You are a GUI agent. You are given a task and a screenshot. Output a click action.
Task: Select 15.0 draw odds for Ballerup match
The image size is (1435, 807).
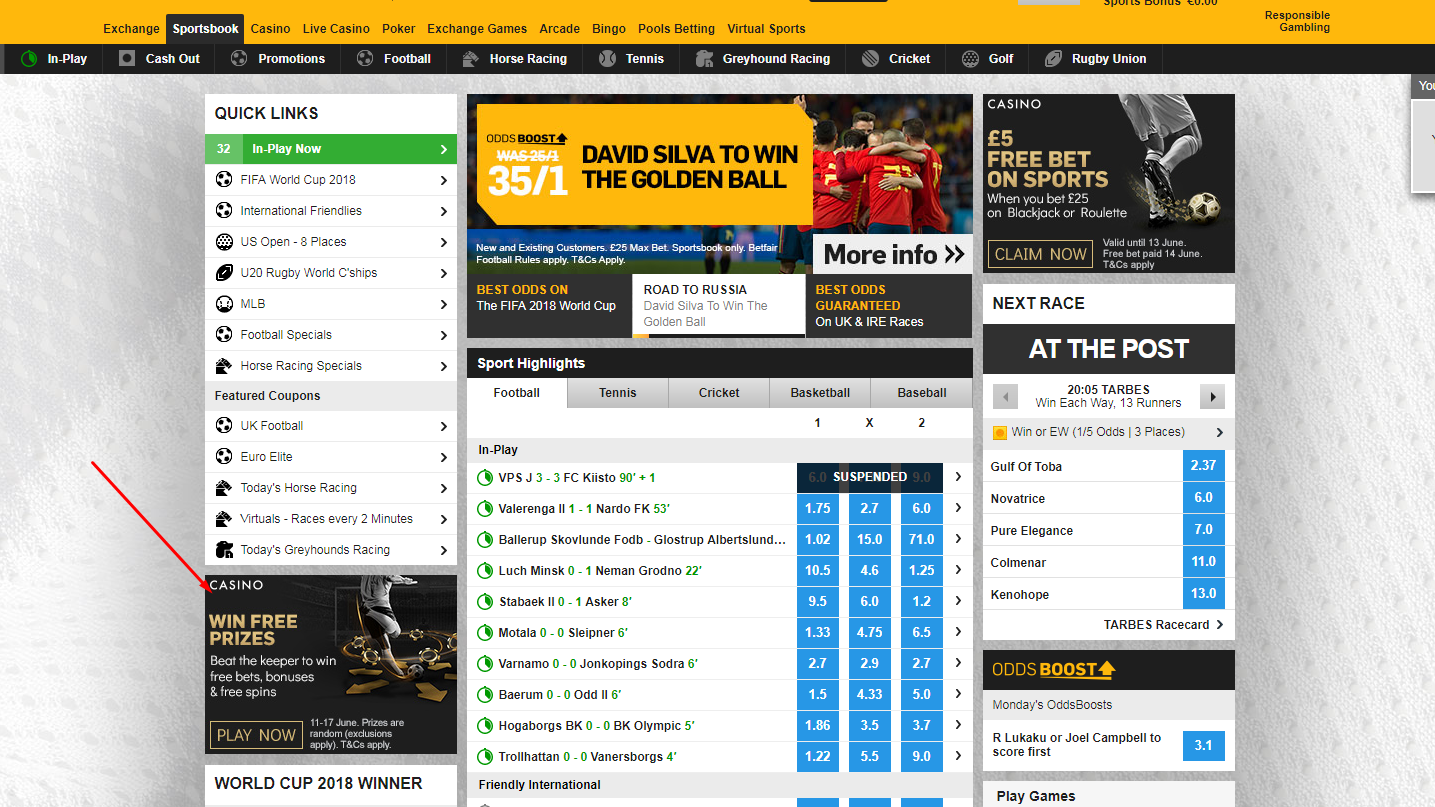(x=870, y=539)
